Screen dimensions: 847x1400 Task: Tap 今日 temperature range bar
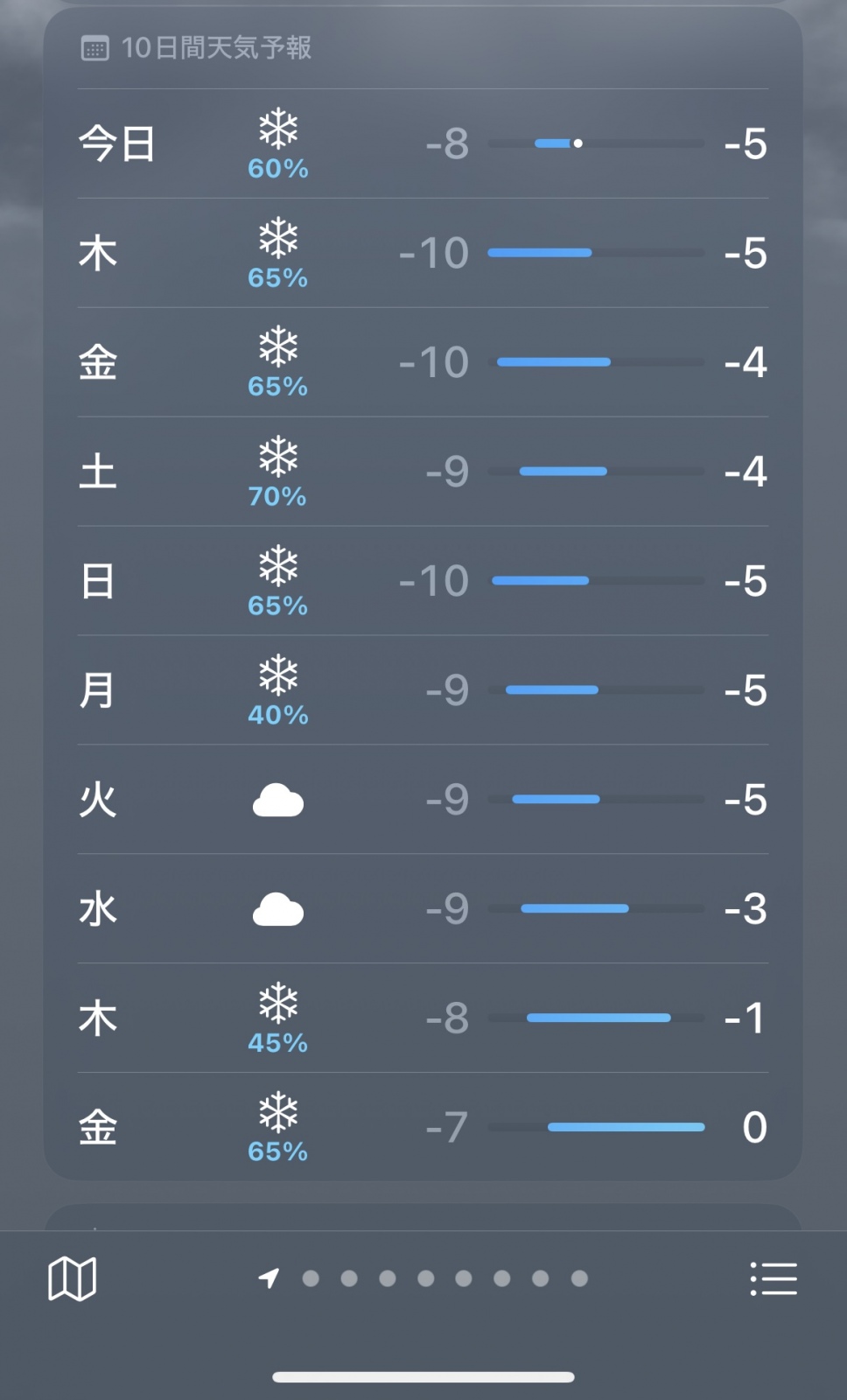pyautogui.click(x=595, y=143)
